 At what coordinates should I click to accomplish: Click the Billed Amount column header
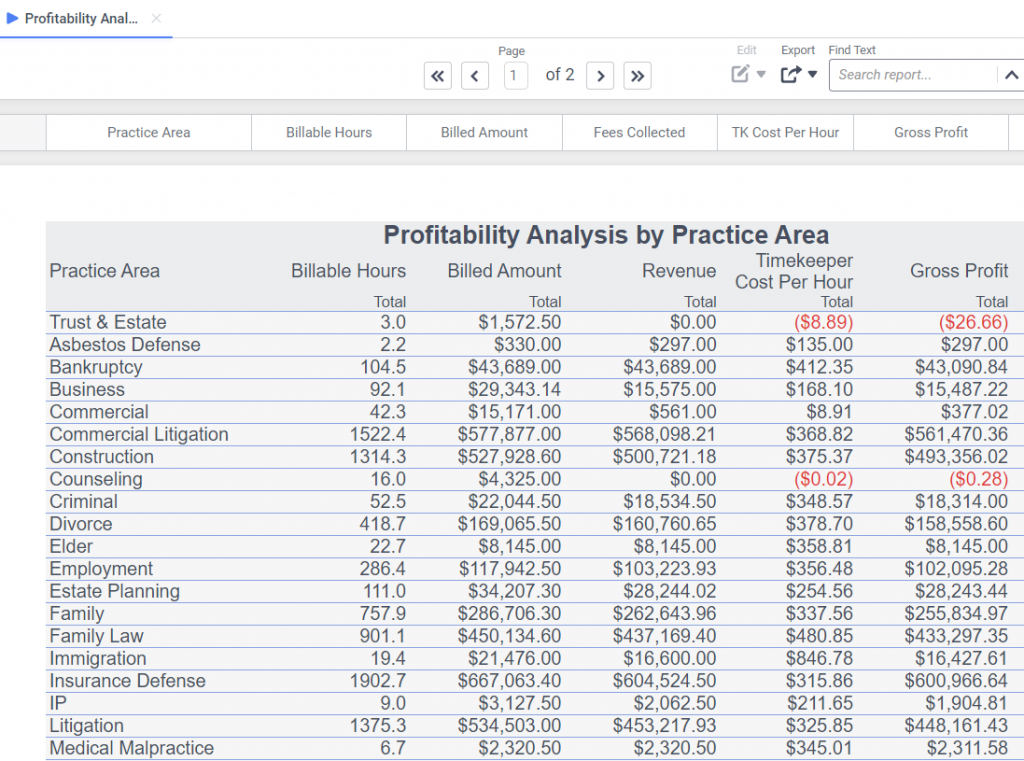[484, 132]
